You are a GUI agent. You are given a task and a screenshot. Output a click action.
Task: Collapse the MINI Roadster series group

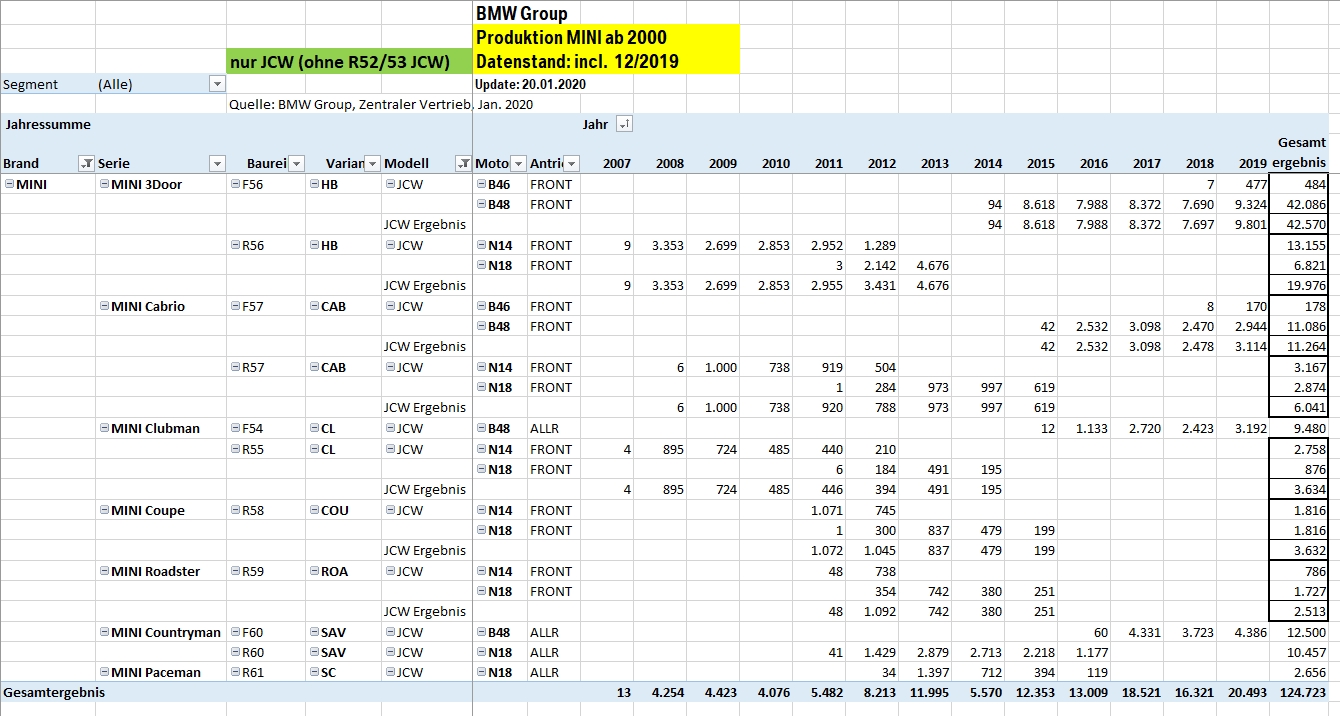pos(104,571)
